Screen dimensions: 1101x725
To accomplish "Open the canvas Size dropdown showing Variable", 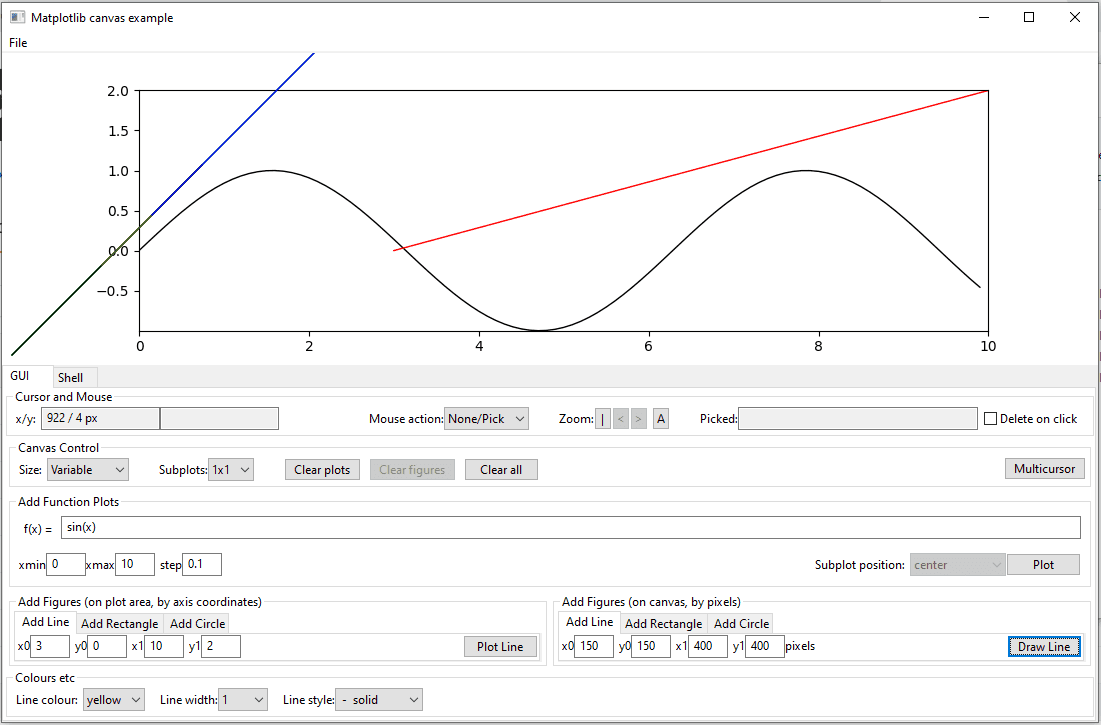I will (87, 468).
